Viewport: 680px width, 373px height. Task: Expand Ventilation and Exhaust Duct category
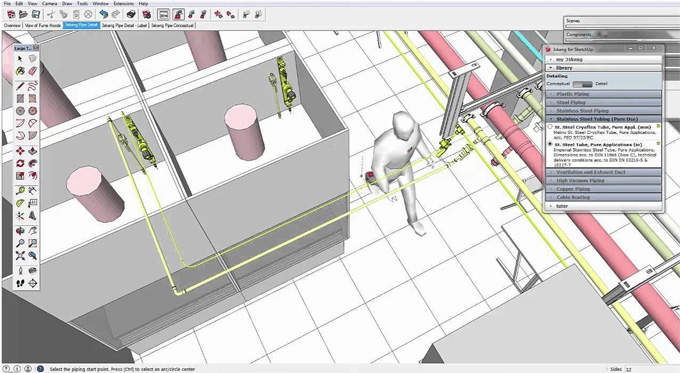coord(604,172)
